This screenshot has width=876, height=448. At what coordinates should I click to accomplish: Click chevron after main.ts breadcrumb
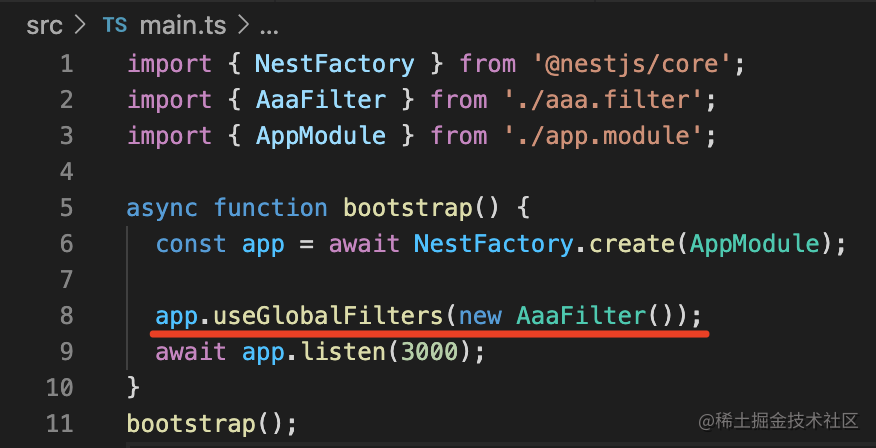(x=242, y=26)
